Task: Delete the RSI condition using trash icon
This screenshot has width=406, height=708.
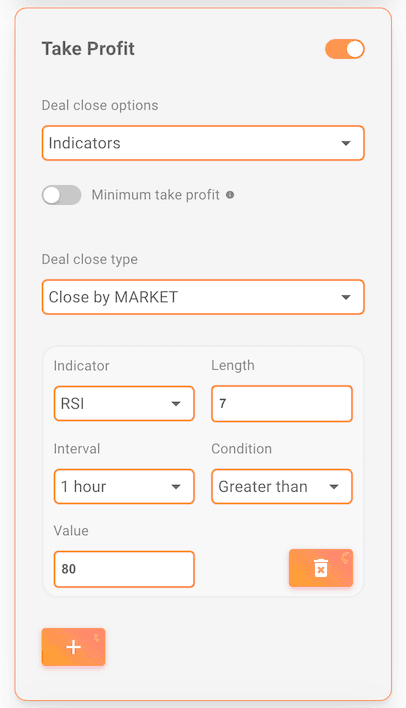Action: 321,568
